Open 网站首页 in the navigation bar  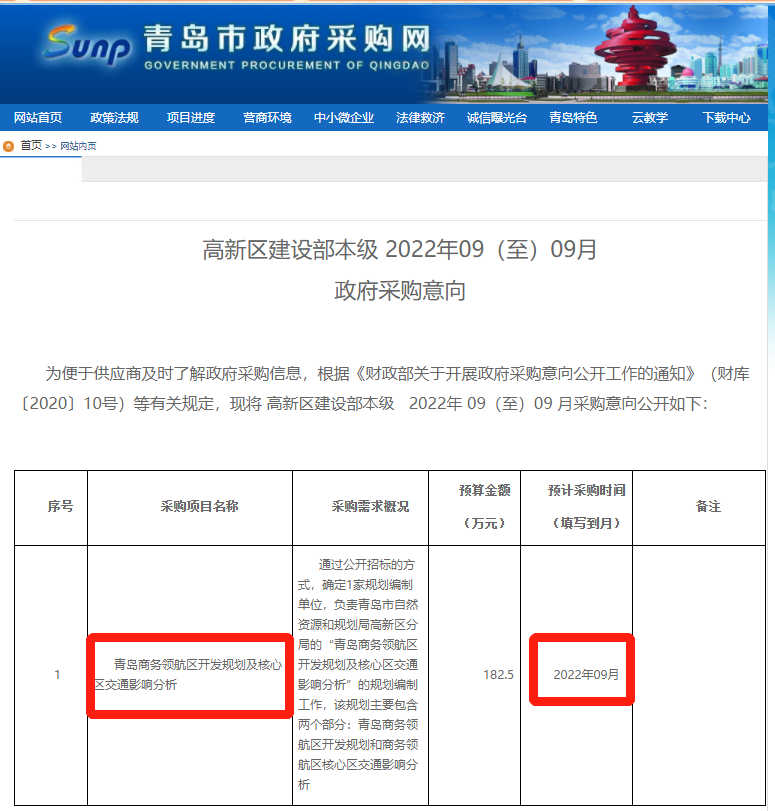point(38,118)
